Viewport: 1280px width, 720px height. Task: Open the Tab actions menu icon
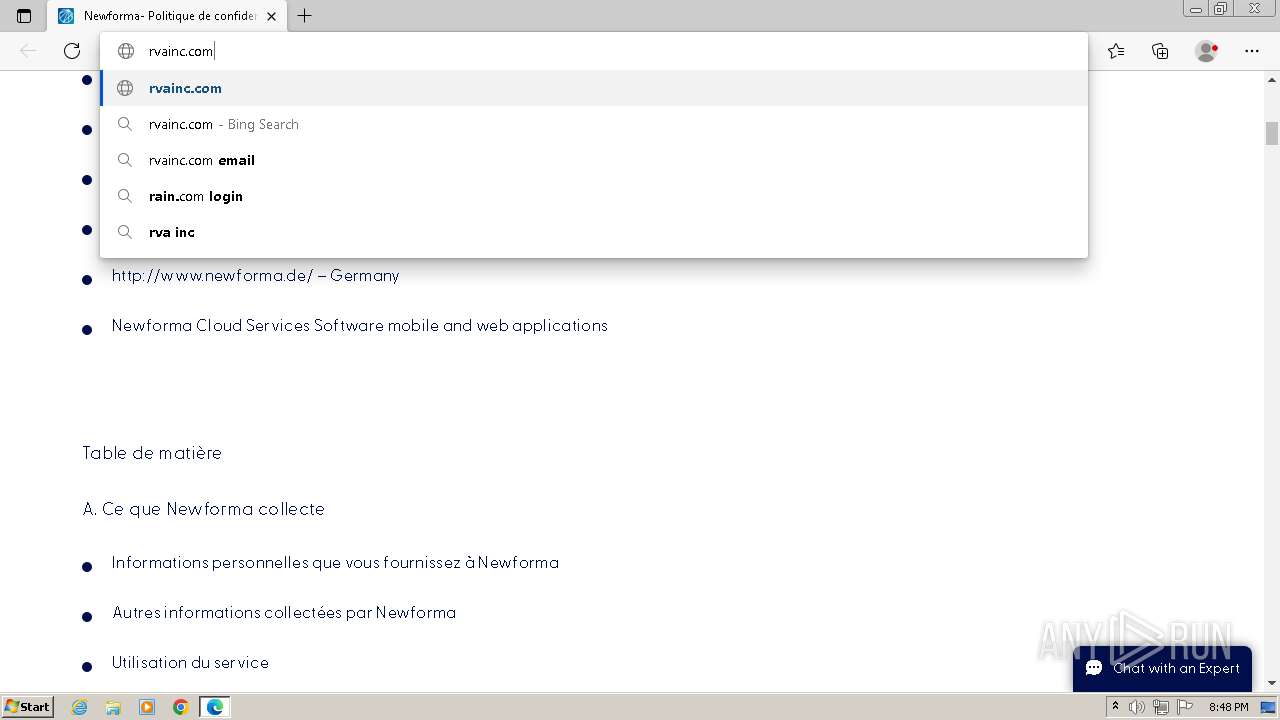coord(24,16)
